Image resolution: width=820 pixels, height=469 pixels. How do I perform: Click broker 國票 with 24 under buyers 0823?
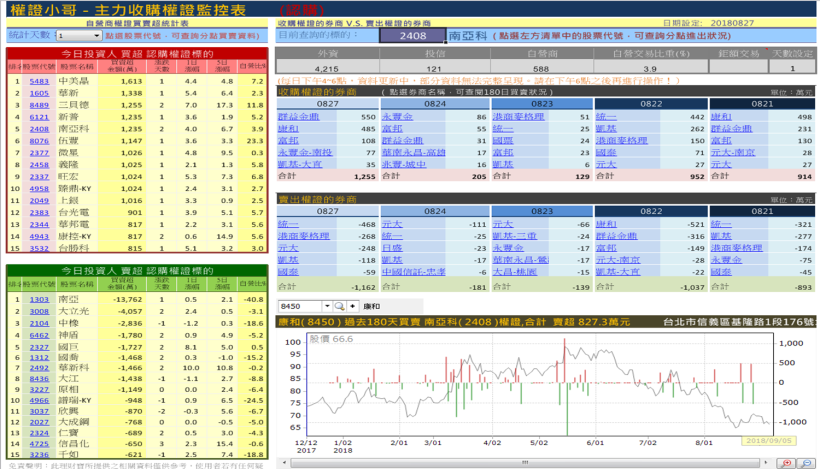(503, 141)
